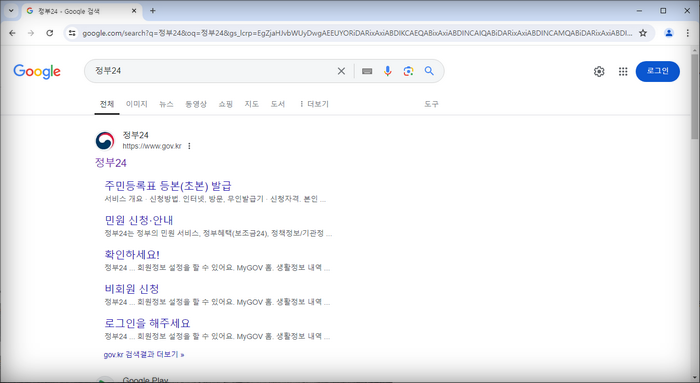The width and height of the screenshot is (700, 383).
Task: Maximize the Chrome window
Action: pyautogui.click(x=663, y=11)
